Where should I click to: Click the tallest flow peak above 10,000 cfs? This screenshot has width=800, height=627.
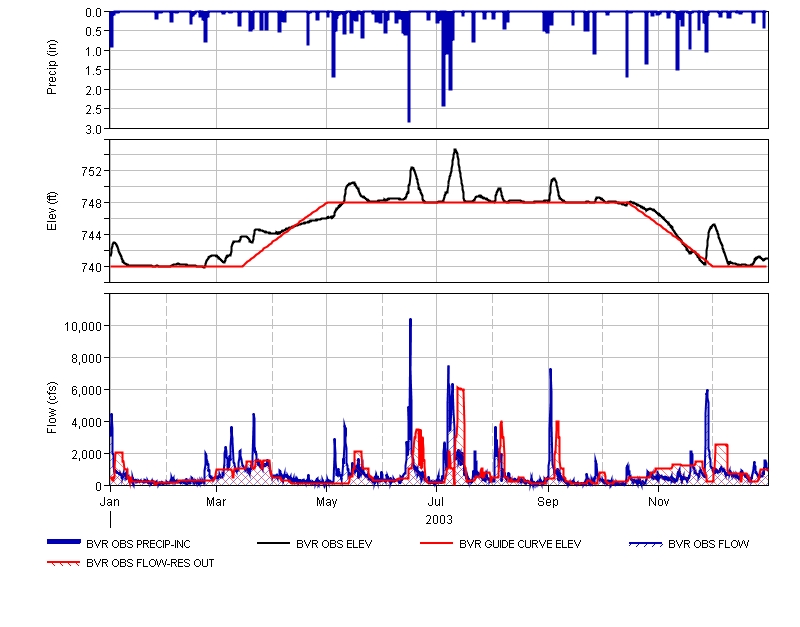pos(410,322)
